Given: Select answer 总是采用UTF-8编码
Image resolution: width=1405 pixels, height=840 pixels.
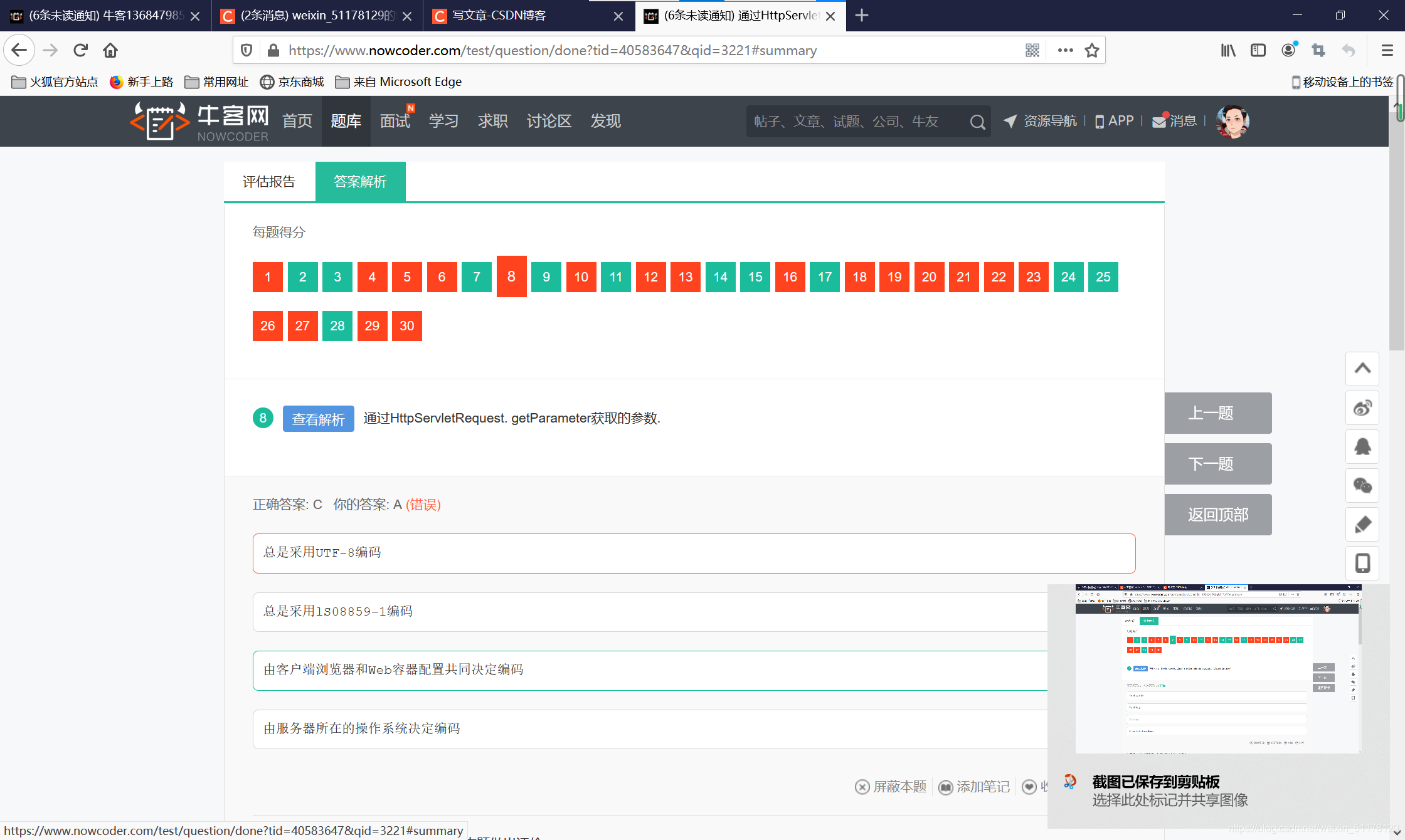Looking at the screenshot, I should point(694,554).
